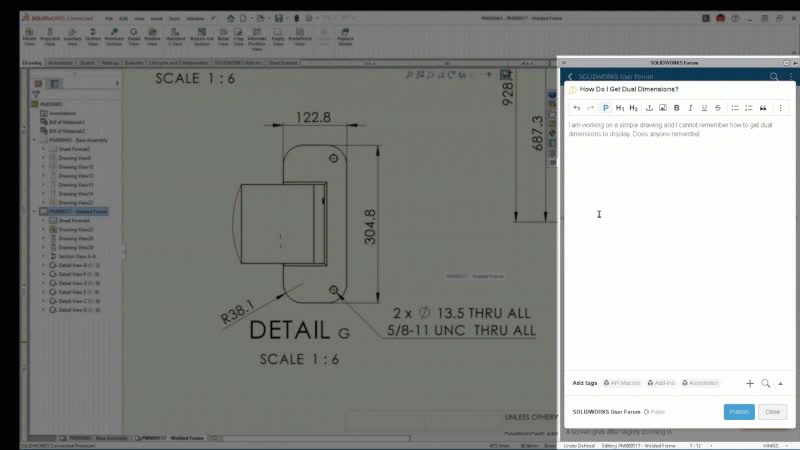
Task: Open the File menu
Action: click(x=109, y=18)
